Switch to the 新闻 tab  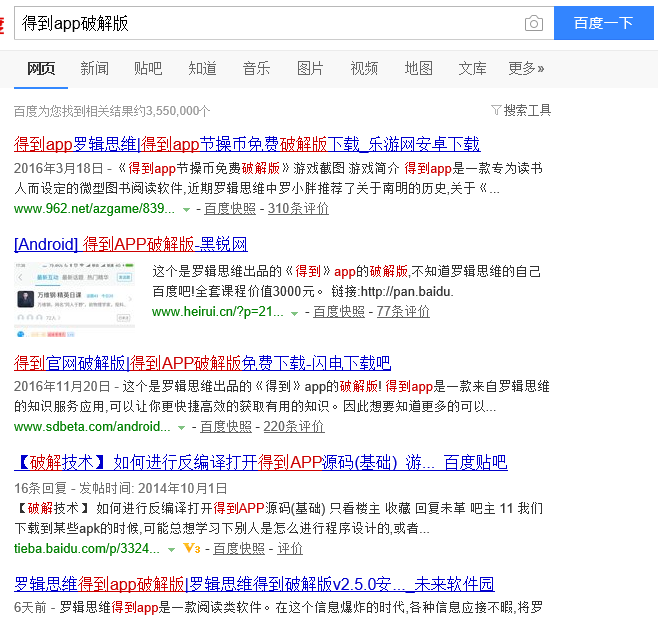pyautogui.click(x=94, y=68)
